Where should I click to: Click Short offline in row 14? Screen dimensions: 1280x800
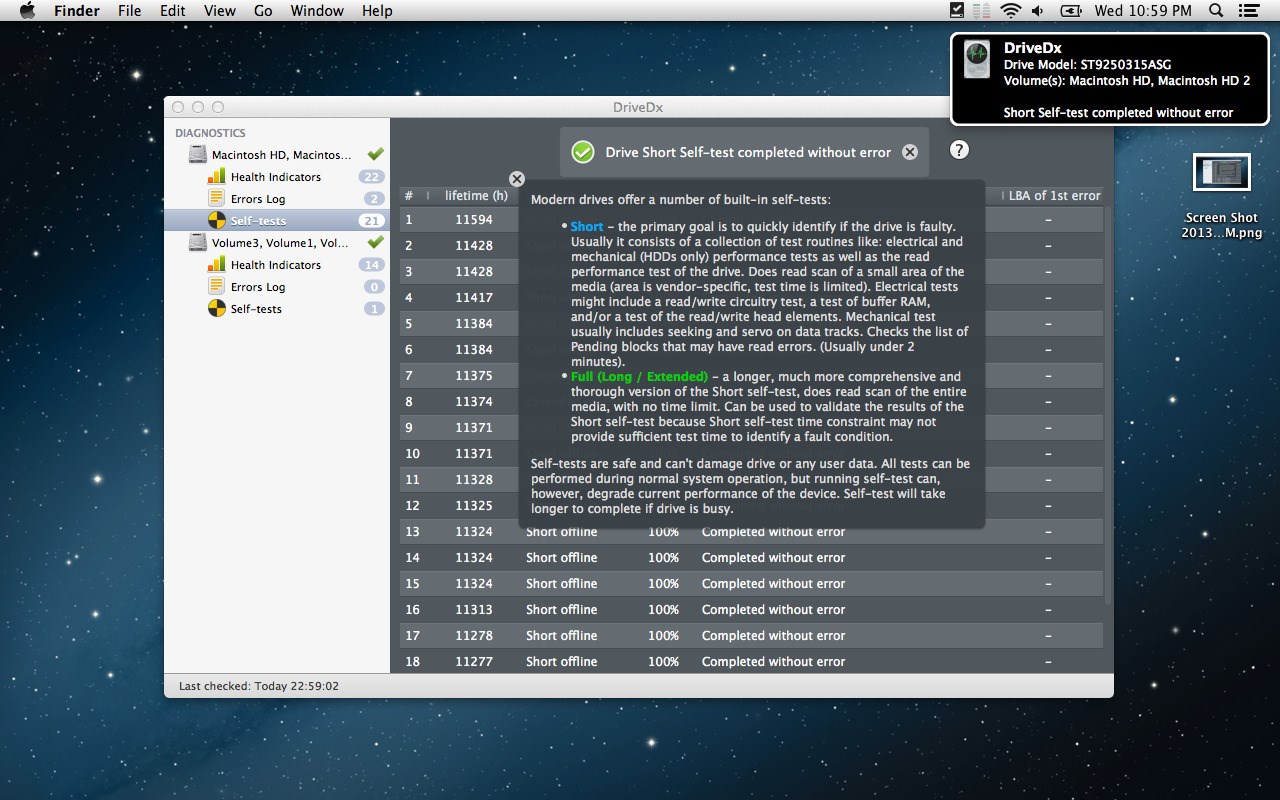(561, 558)
